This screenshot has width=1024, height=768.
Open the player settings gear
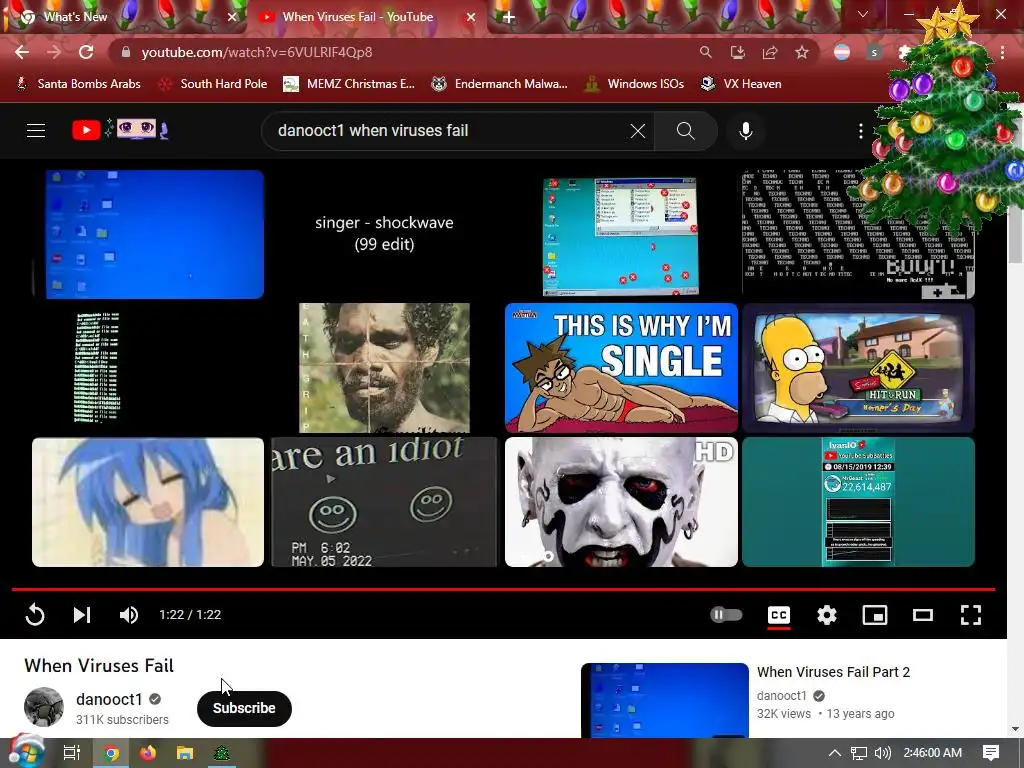coord(827,615)
